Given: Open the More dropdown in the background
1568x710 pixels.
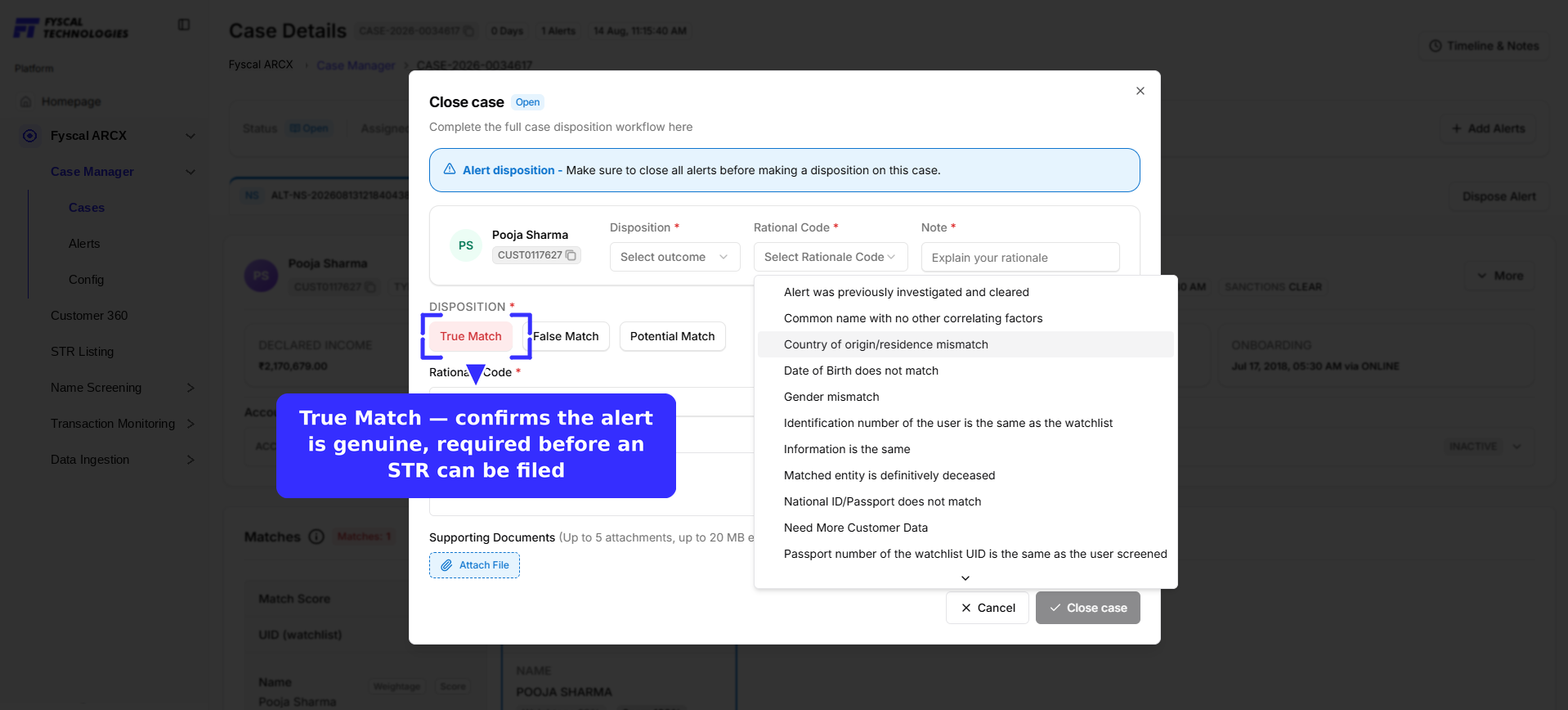Looking at the screenshot, I should click(x=1500, y=276).
